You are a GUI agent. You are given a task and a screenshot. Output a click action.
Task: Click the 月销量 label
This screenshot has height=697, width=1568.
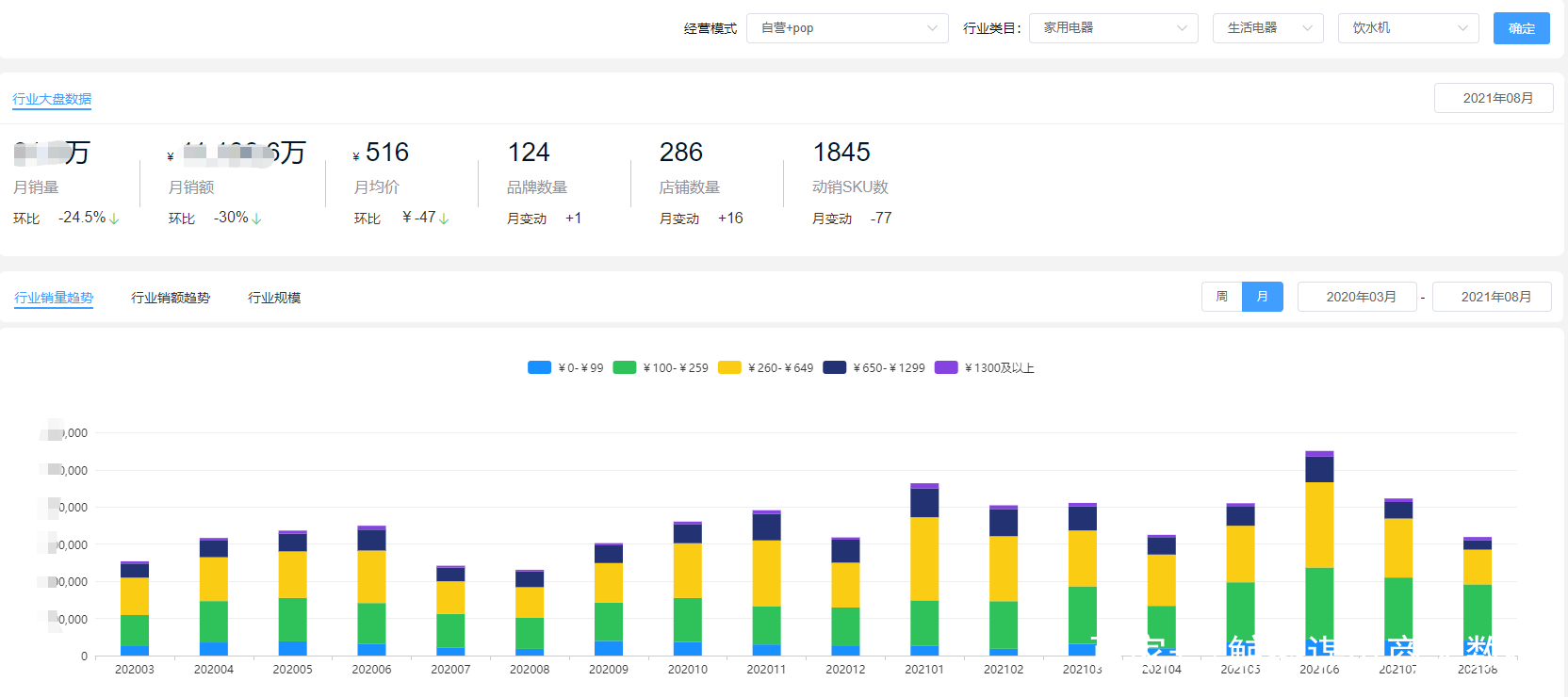pyautogui.click(x=36, y=187)
